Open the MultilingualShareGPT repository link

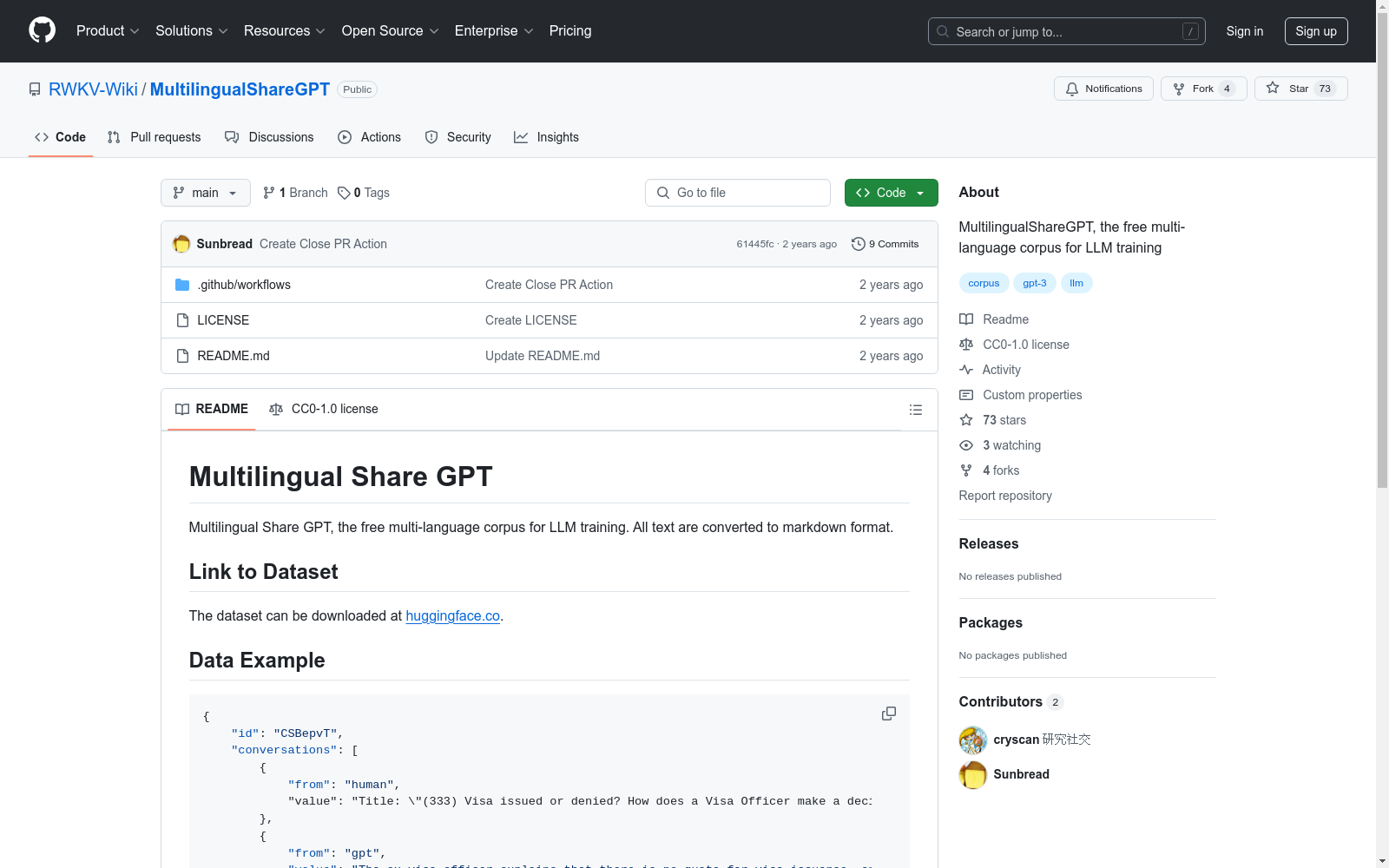click(x=240, y=89)
